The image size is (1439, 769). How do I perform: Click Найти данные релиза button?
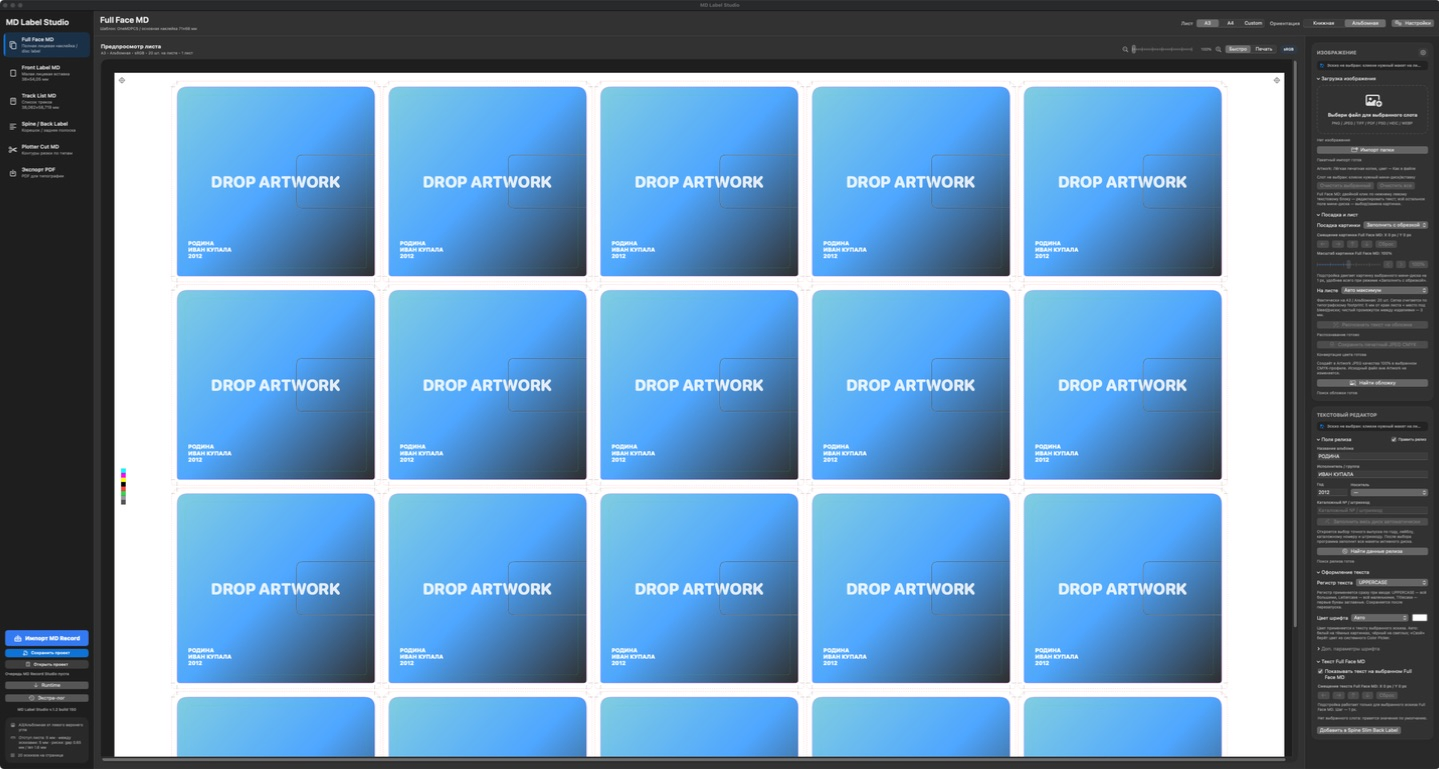click(x=1372, y=551)
